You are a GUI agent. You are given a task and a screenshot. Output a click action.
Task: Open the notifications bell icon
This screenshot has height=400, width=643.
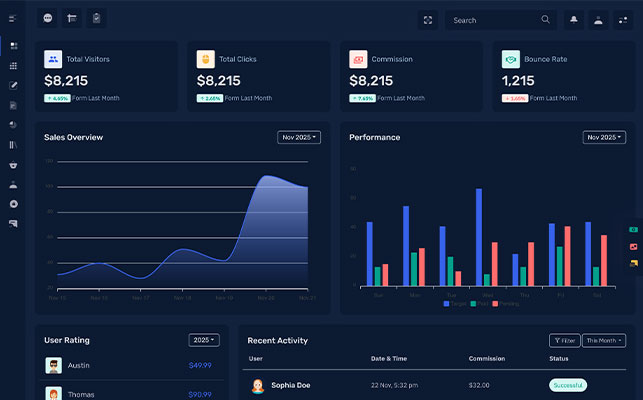(x=574, y=20)
